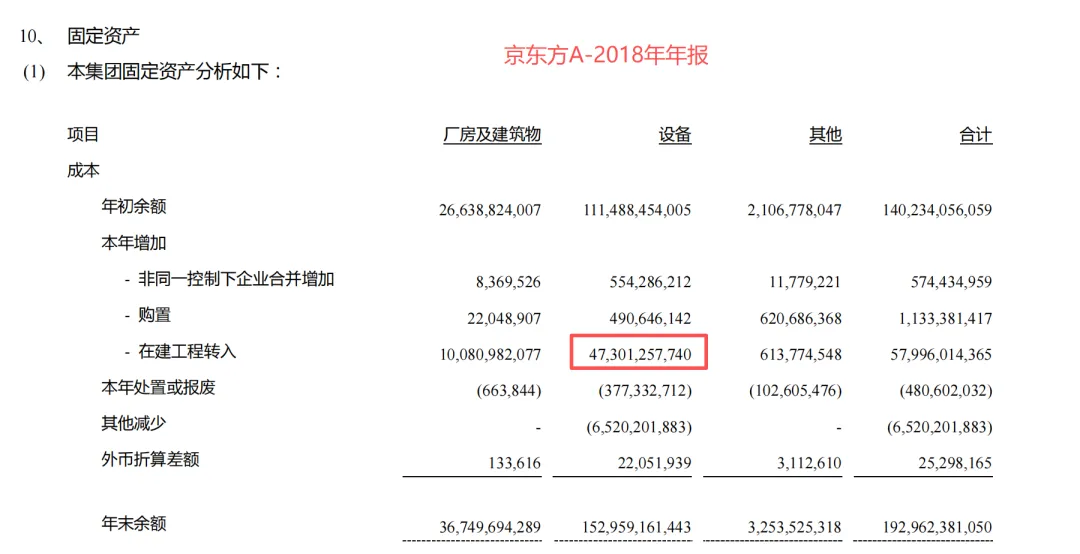1080x554 pixels.
Task: Click the row label '购置'
Action: 154,315
